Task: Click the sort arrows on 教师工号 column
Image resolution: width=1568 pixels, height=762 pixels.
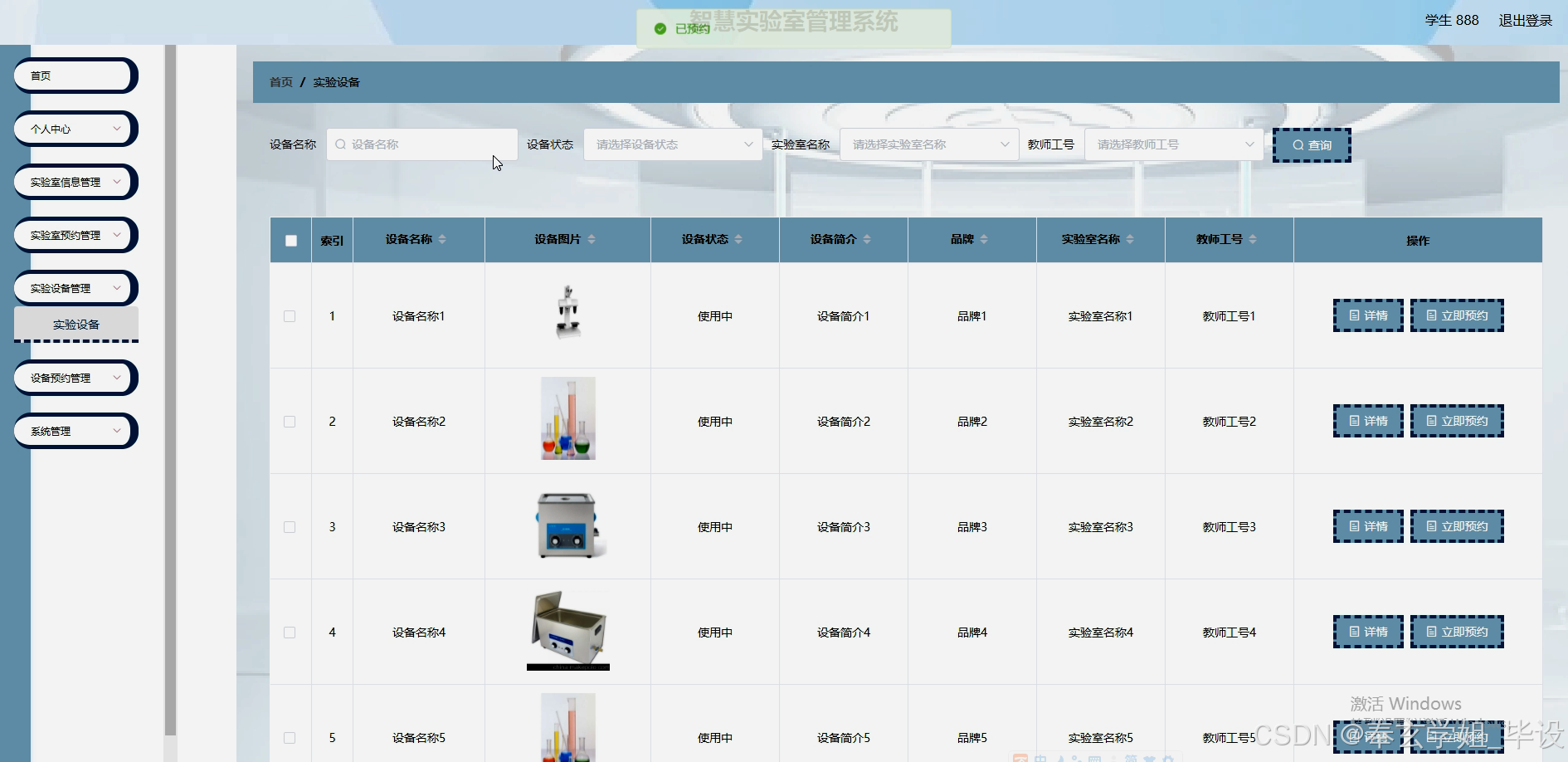Action: coord(1254,238)
